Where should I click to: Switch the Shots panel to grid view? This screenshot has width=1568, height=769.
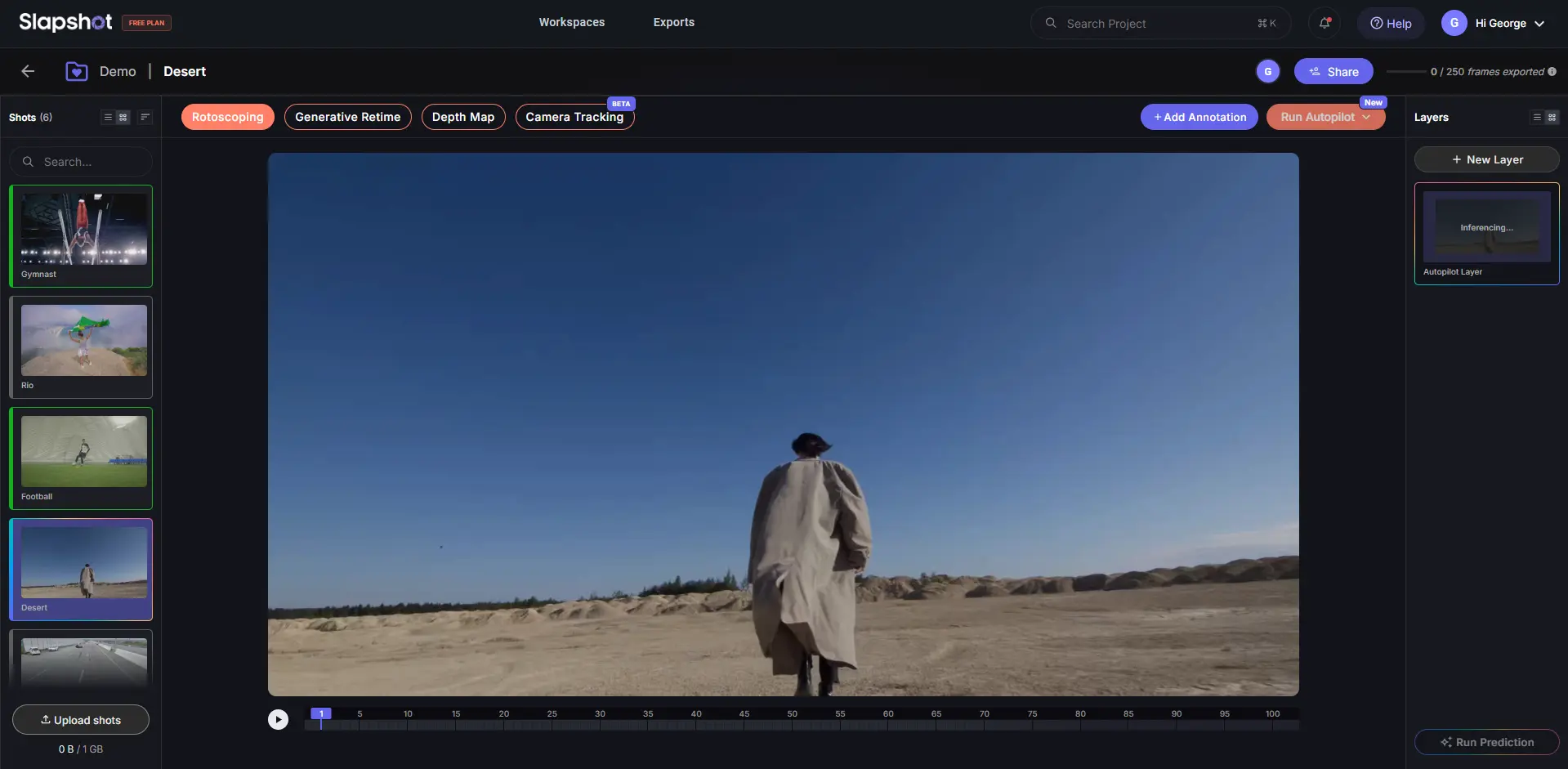tap(123, 117)
